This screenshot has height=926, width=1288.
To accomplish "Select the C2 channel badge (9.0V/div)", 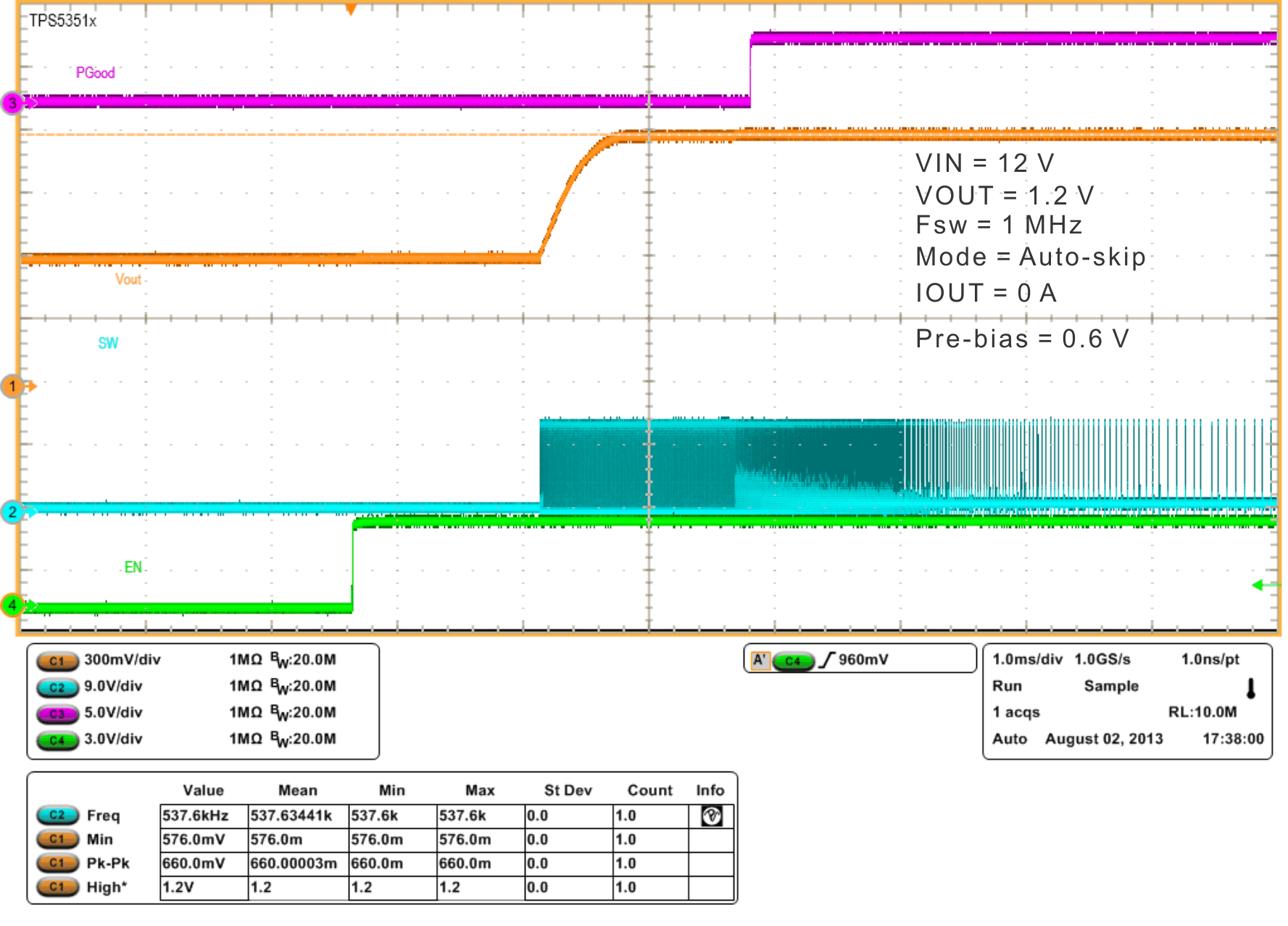I will pyautogui.click(x=58, y=686).
